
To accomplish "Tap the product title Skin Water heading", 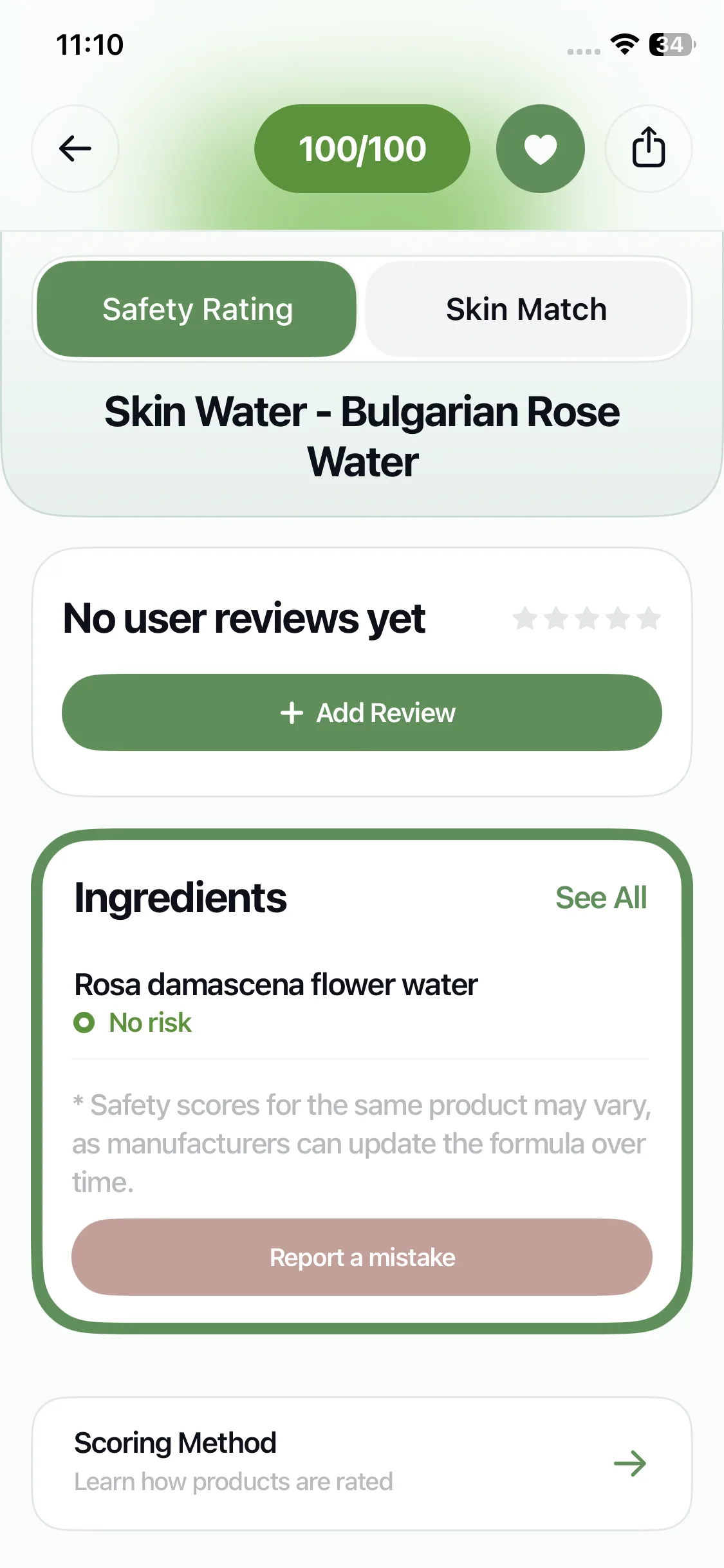I will tap(362, 436).
